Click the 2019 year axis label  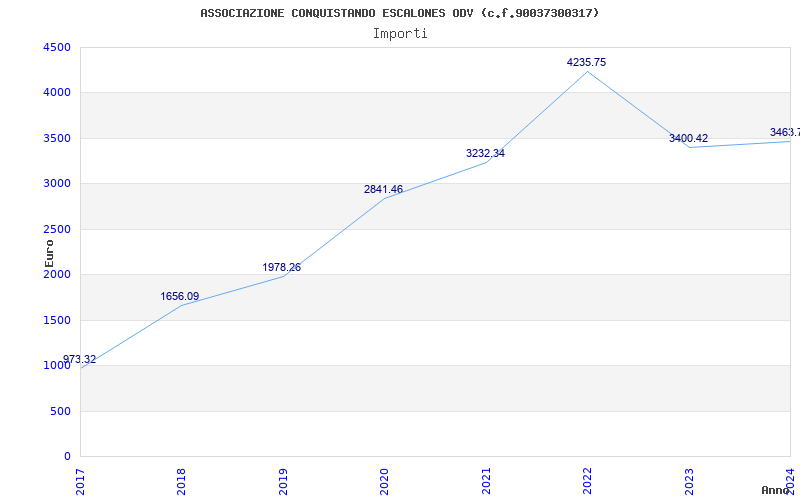(283, 482)
